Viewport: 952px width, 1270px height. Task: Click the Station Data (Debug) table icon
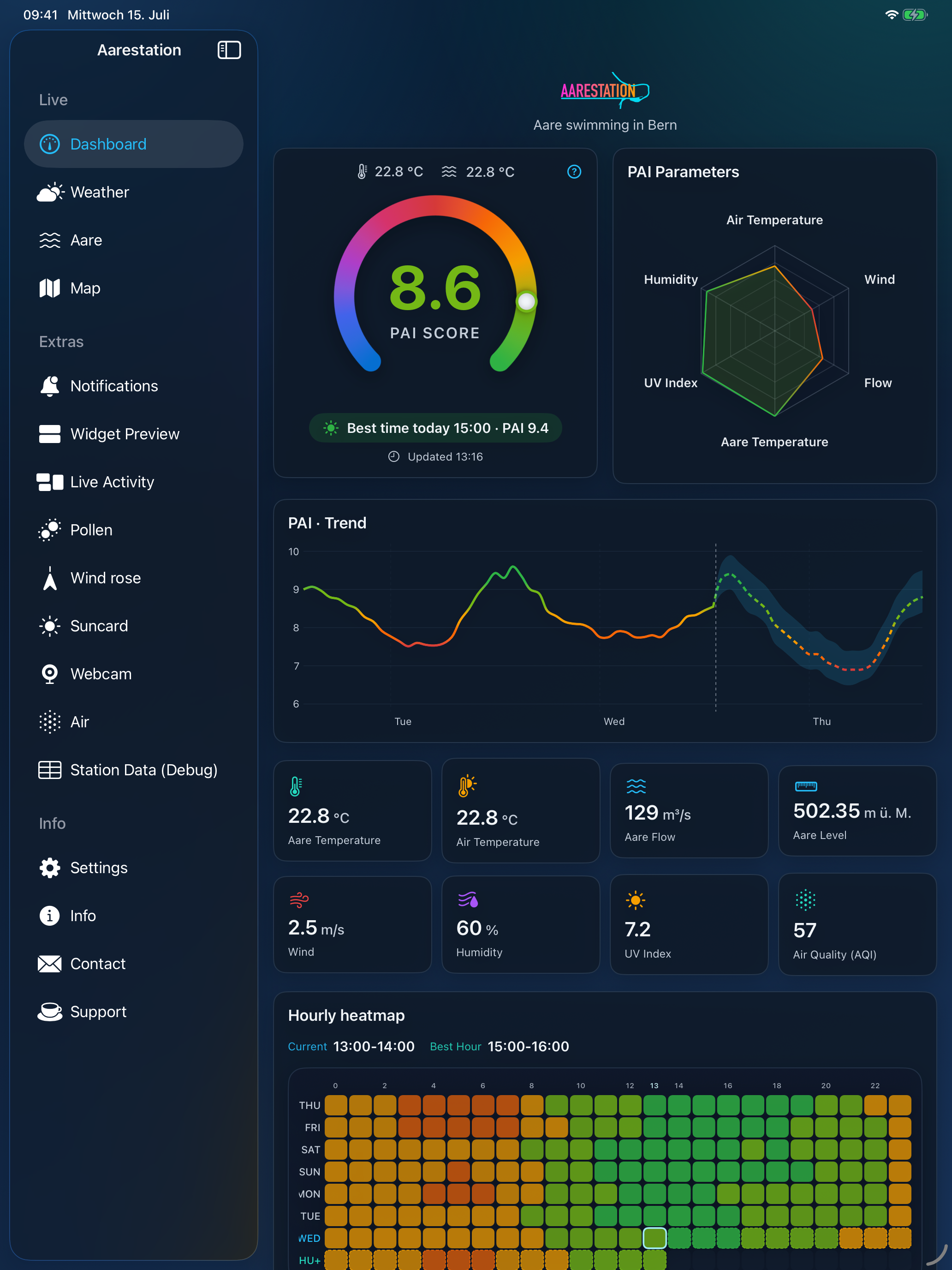click(50, 770)
